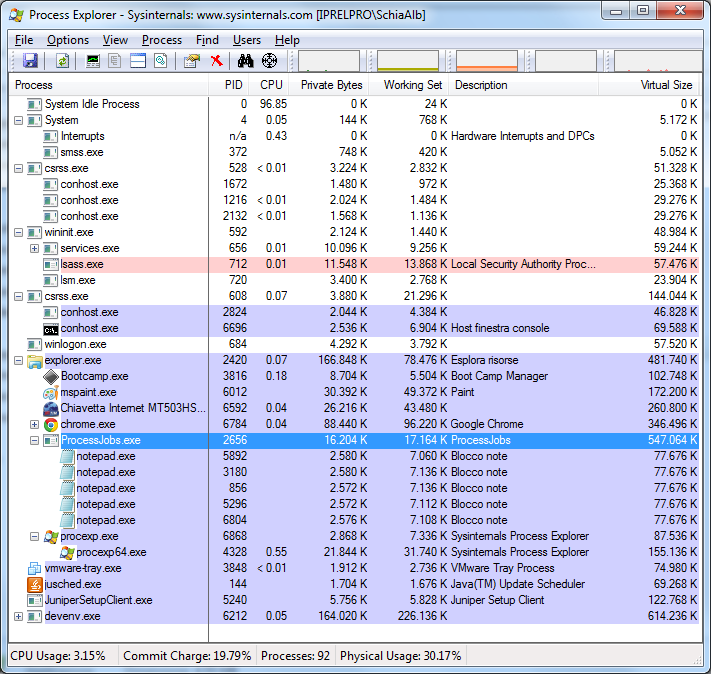Screen dimensions: 711x674
Task: Sort by Working Set column header
Action: point(409,85)
